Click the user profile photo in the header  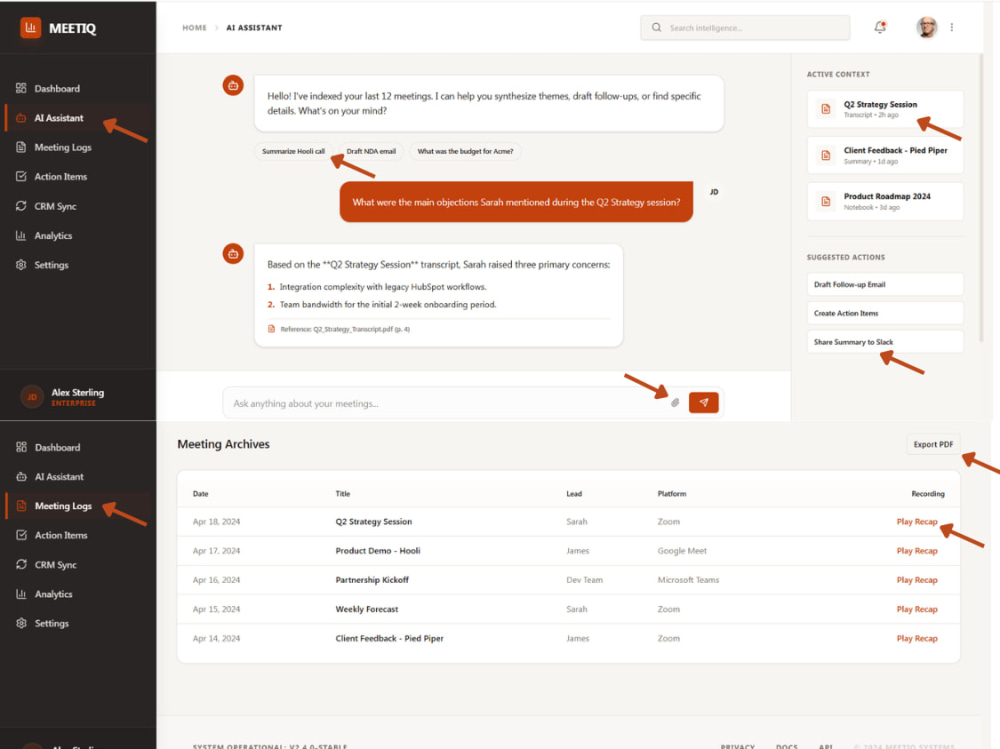tap(927, 27)
